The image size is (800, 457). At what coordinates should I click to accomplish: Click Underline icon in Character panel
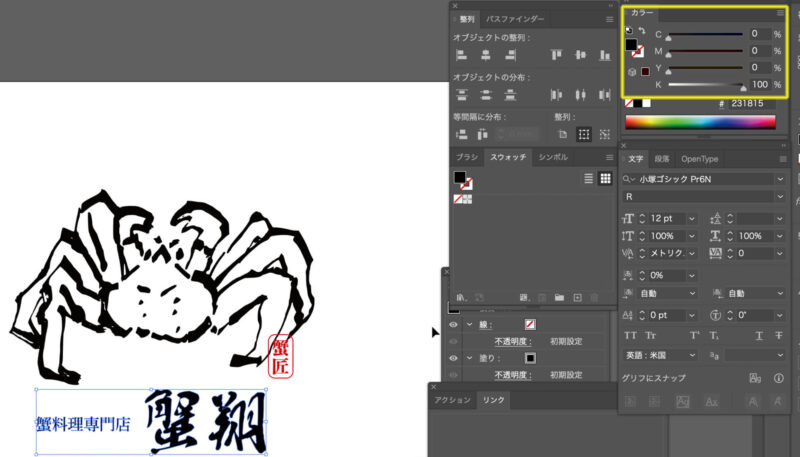pyautogui.click(x=759, y=336)
